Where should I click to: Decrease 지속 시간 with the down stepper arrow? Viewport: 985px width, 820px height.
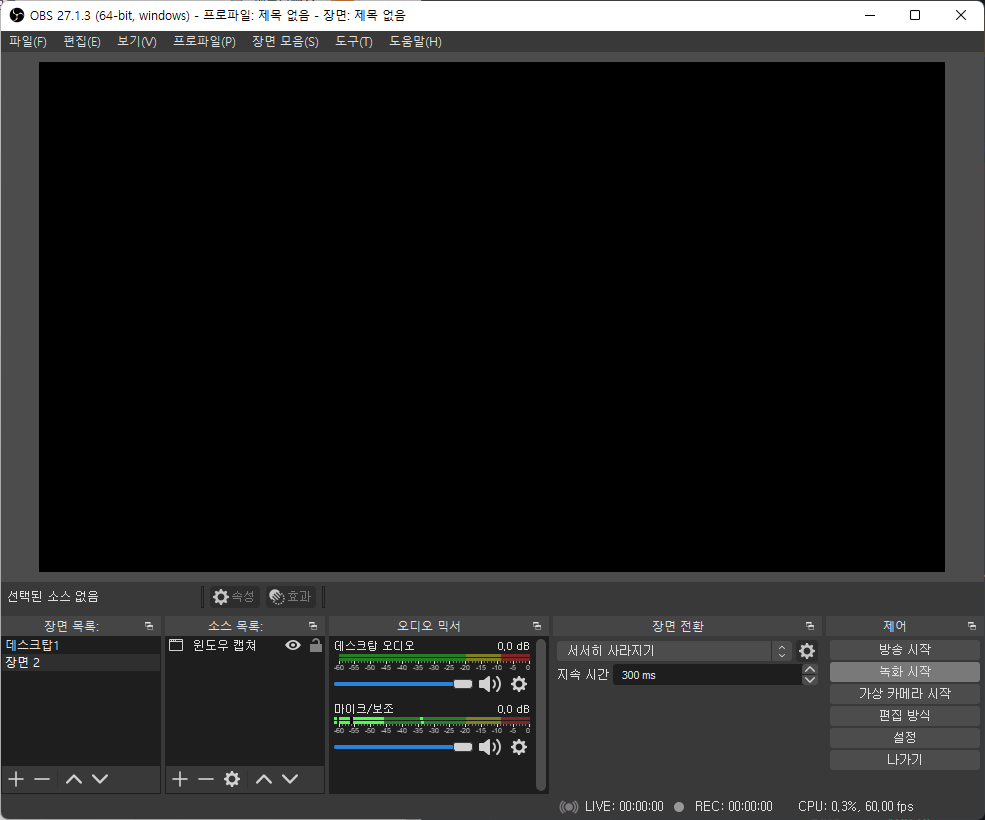810,680
